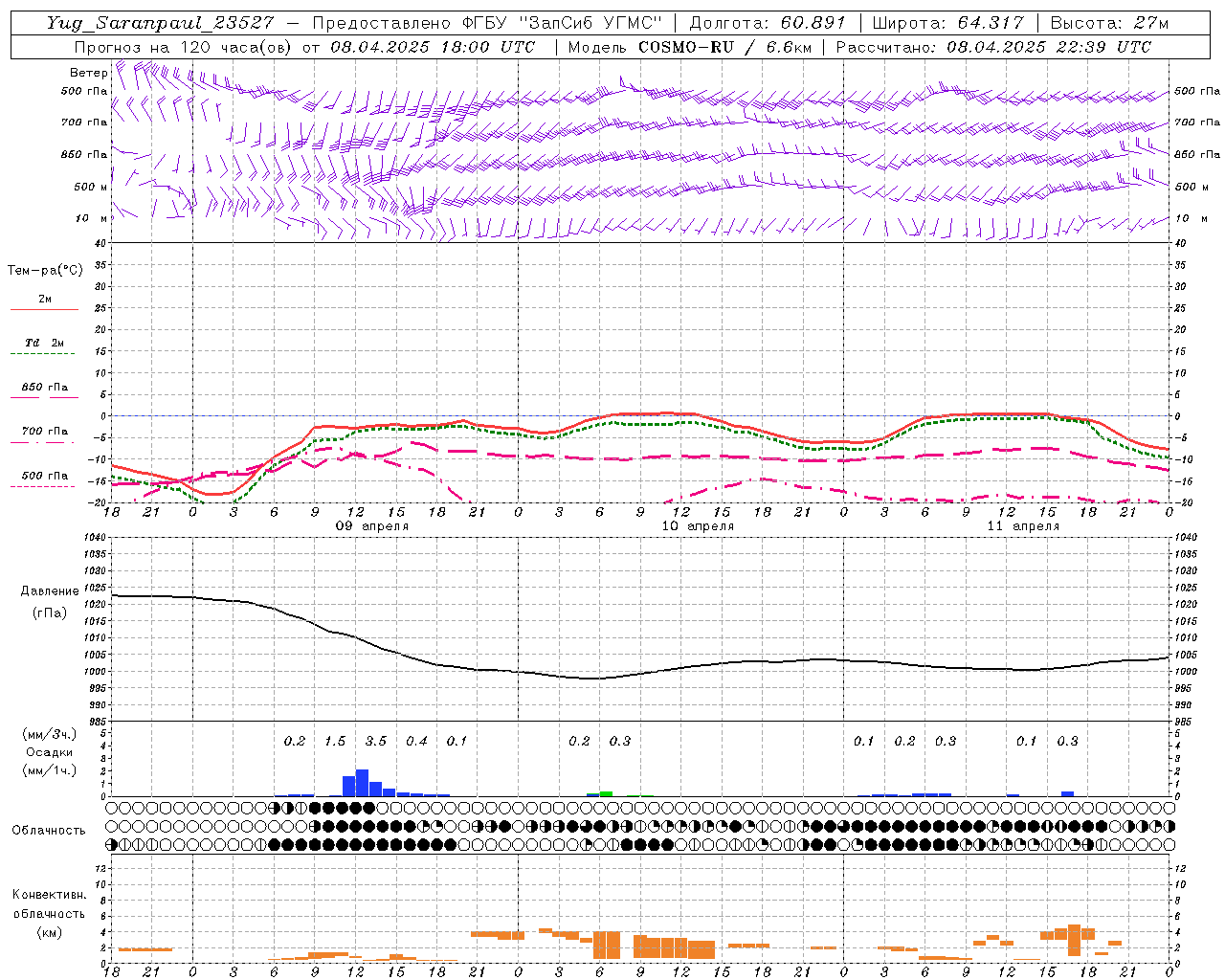Click the '700 гПа' temperature legend entry

(45, 431)
